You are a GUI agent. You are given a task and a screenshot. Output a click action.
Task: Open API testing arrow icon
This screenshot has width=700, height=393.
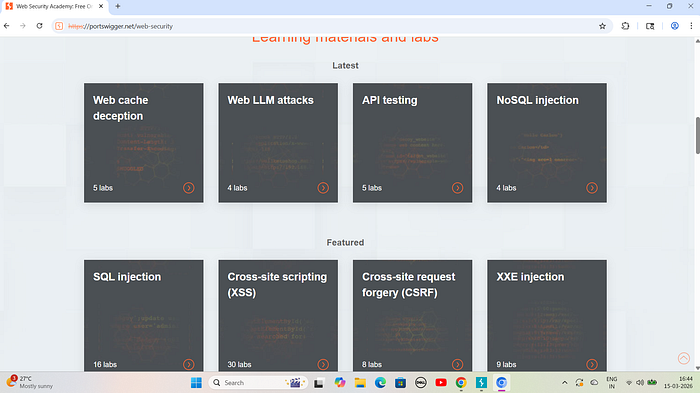tap(457, 188)
